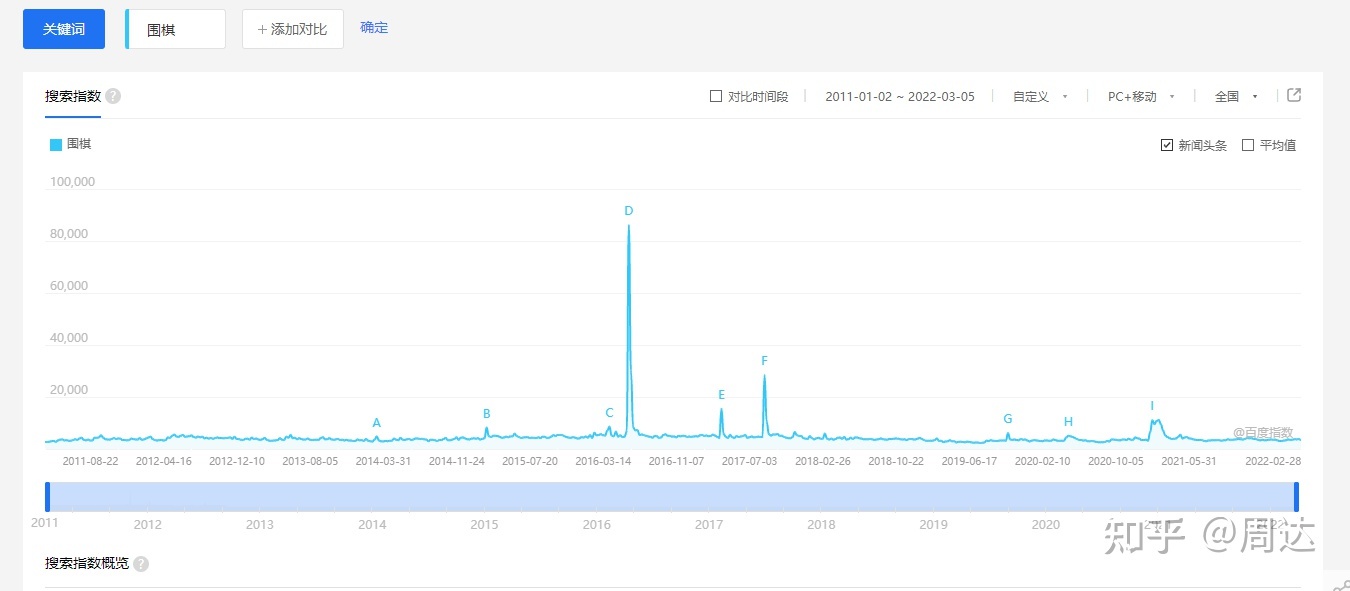Enable the 对比时间段 checkbox
The image size is (1350, 591).
click(x=716, y=97)
